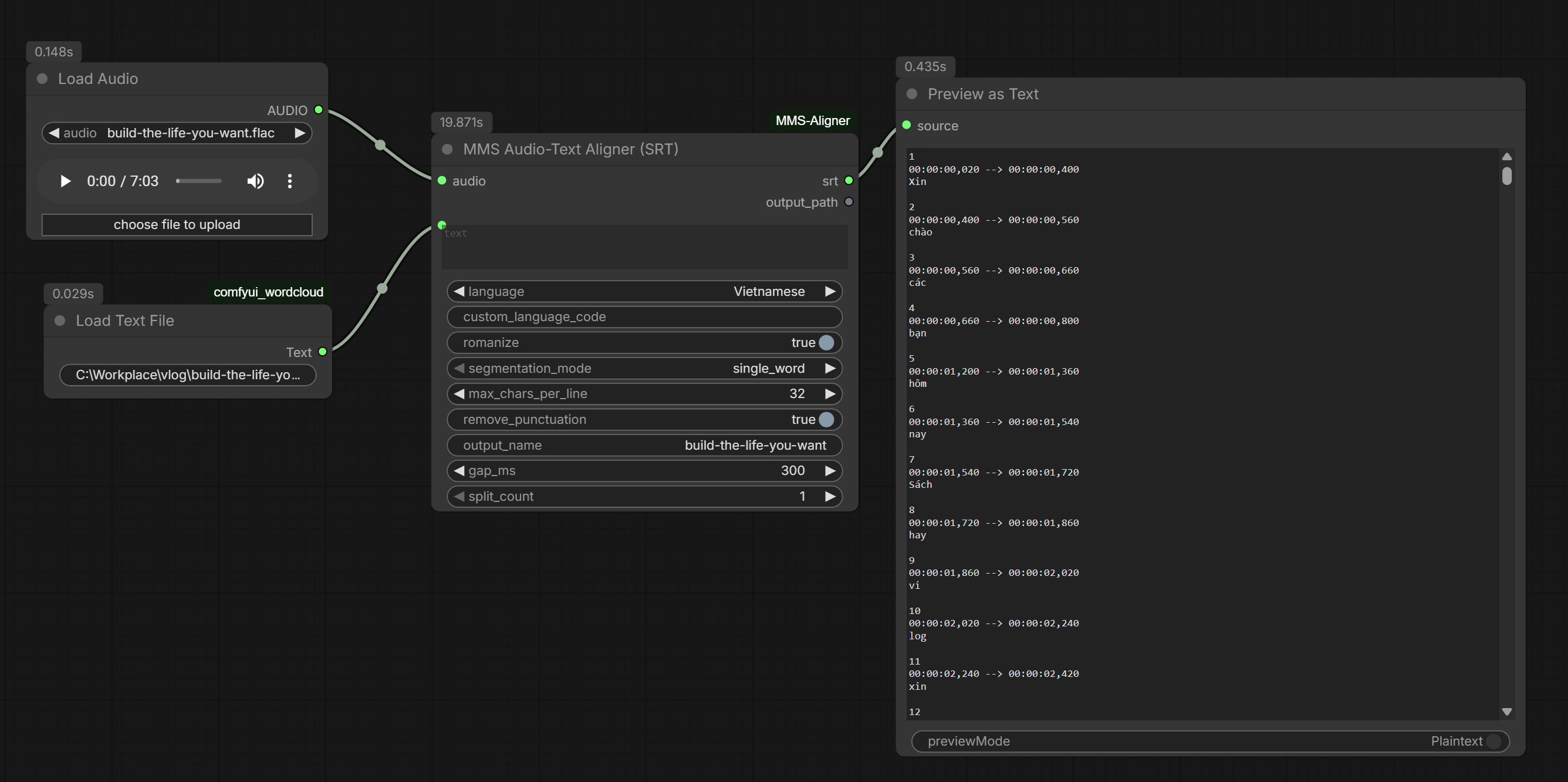This screenshot has width=1568, height=782.
Task: Seek in the audio progress bar
Action: coord(198,181)
